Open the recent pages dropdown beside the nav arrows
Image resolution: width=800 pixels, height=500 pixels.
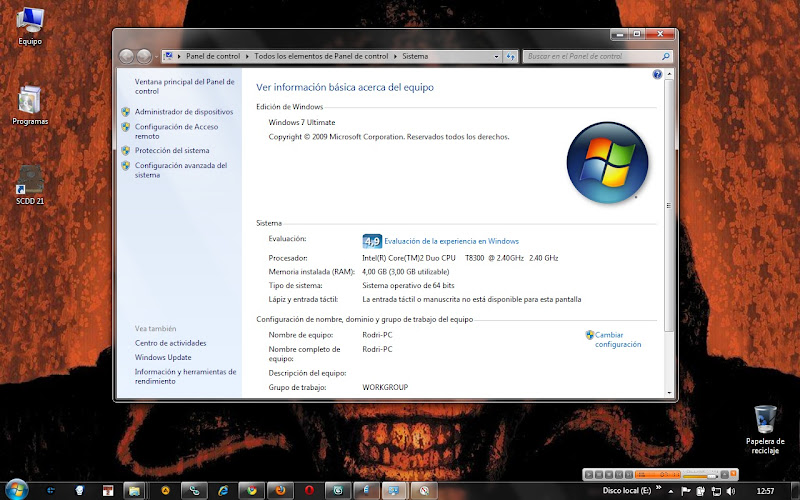(156, 57)
